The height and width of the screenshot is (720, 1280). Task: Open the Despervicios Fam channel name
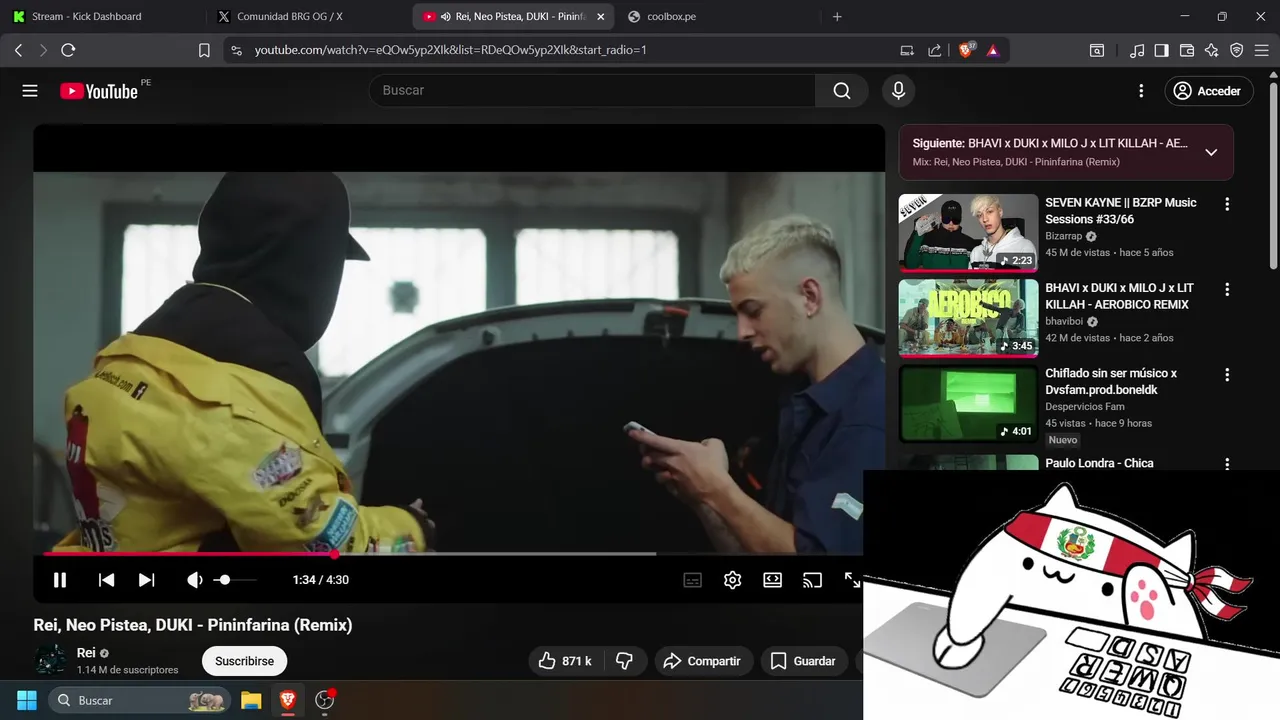1085,407
